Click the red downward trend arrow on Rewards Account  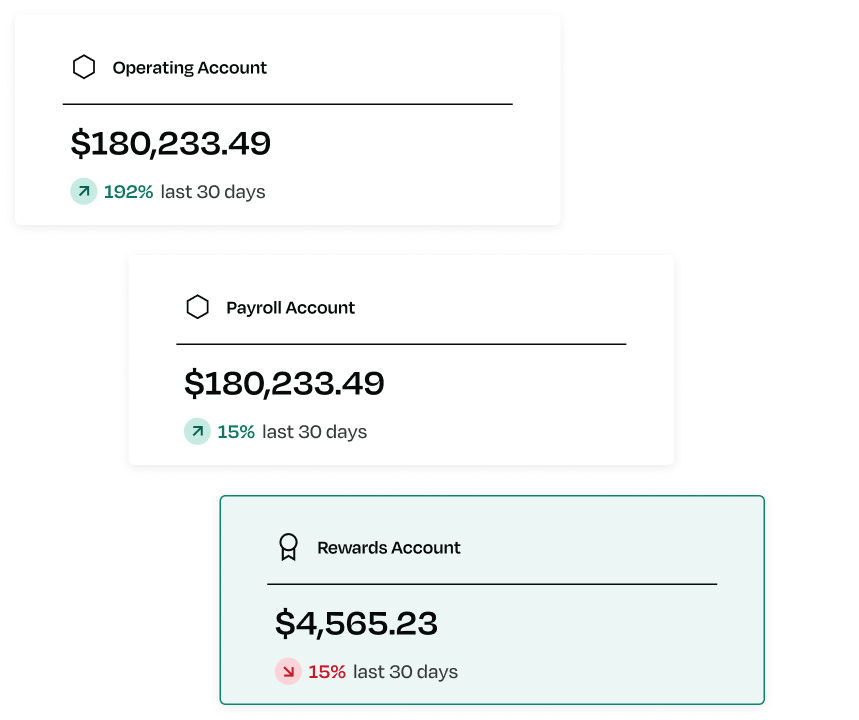coord(288,671)
